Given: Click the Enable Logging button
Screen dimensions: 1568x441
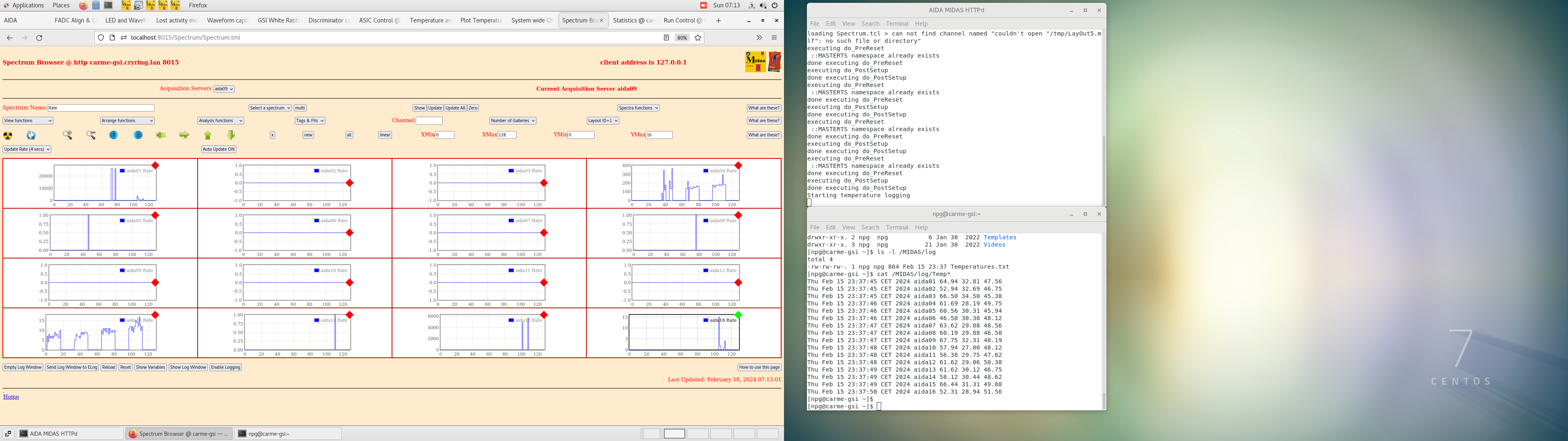Looking at the screenshot, I should click(x=225, y=367).
